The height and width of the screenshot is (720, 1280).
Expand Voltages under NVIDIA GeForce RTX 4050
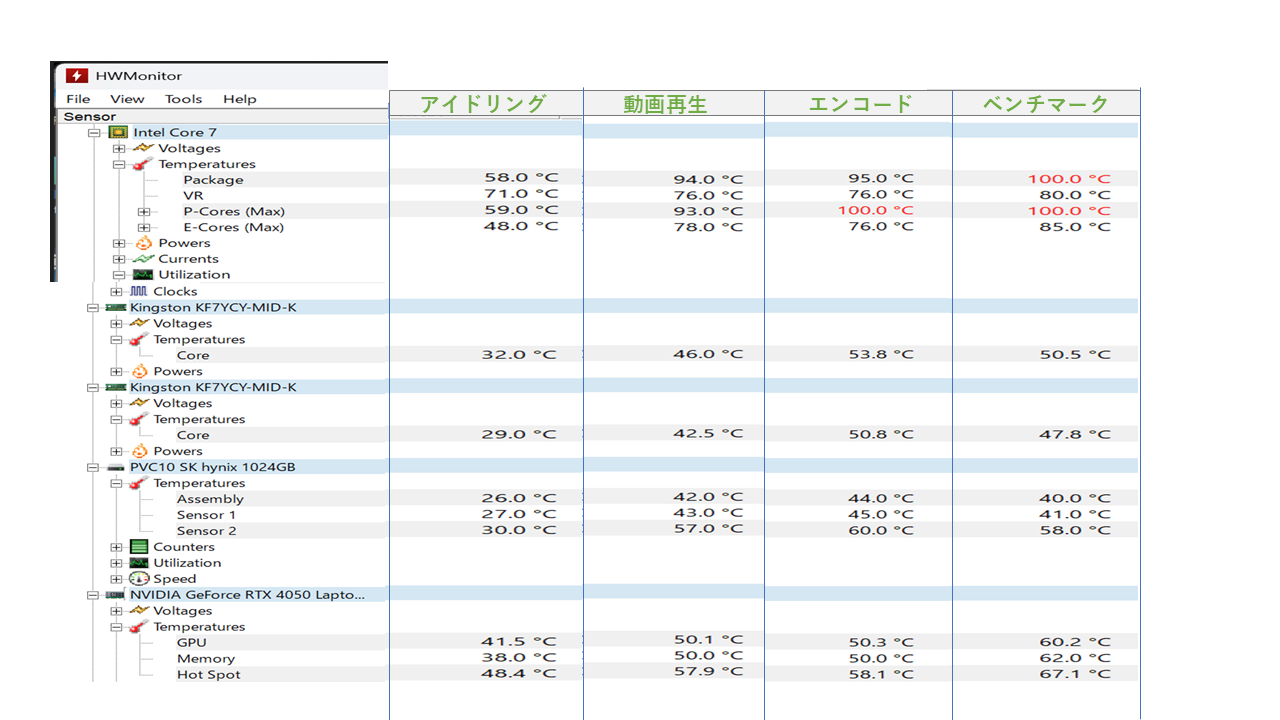coord(117,611)
